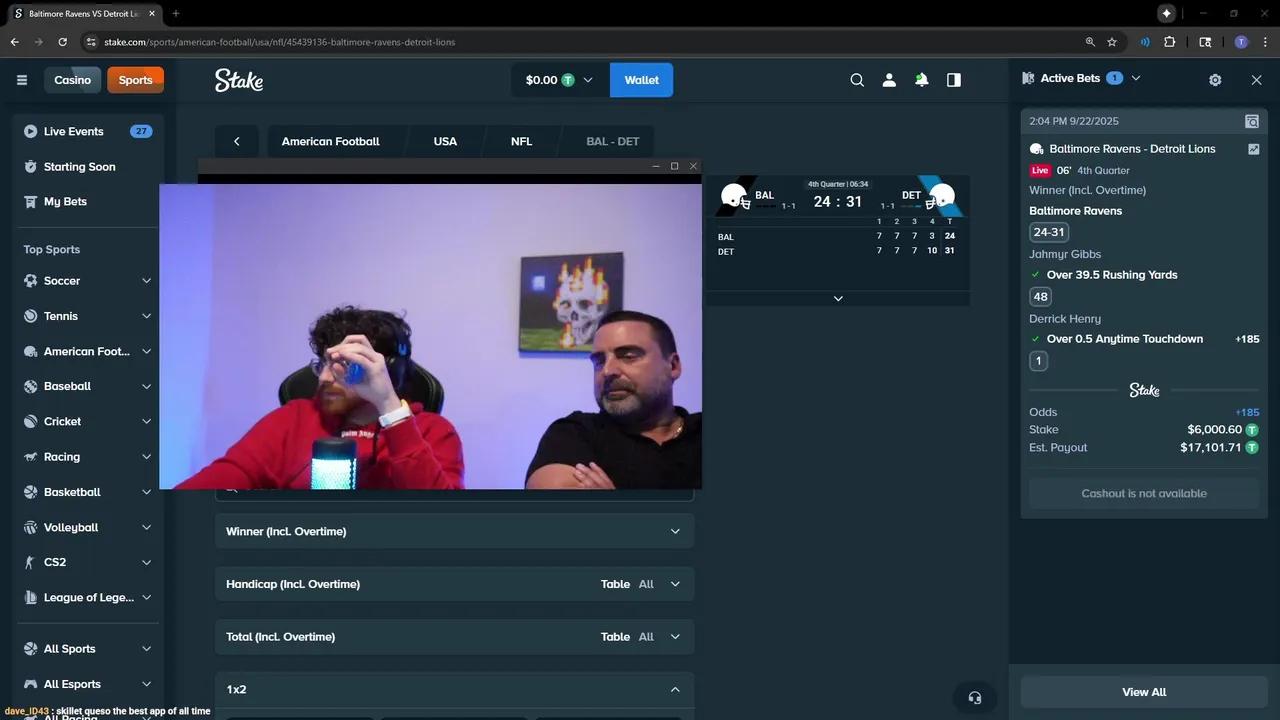Viewport: 1280px width, 720px height.
Task: Switch Handicap market to All view
Action: point(646,584)
